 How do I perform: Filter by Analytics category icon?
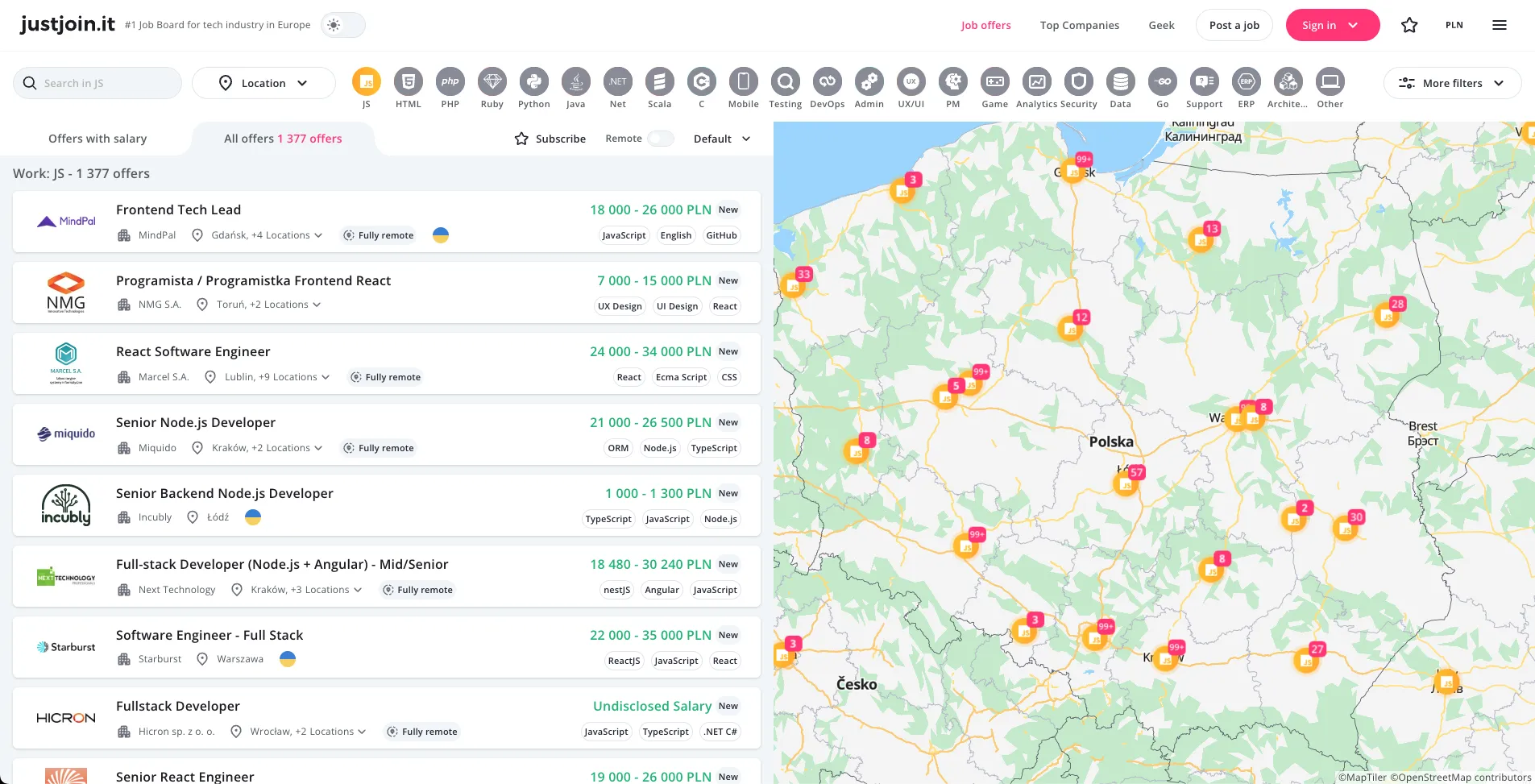point(1037,81)
